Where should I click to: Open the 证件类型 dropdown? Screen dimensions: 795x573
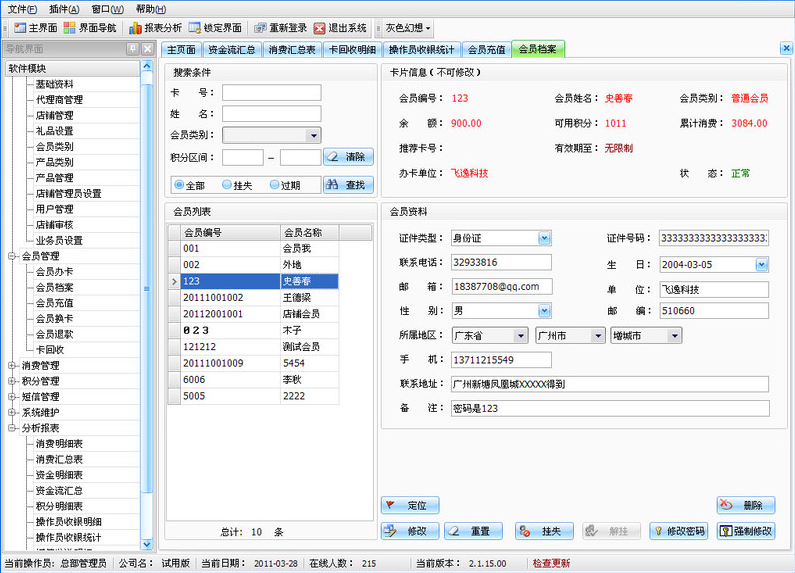tap(544, 238)
